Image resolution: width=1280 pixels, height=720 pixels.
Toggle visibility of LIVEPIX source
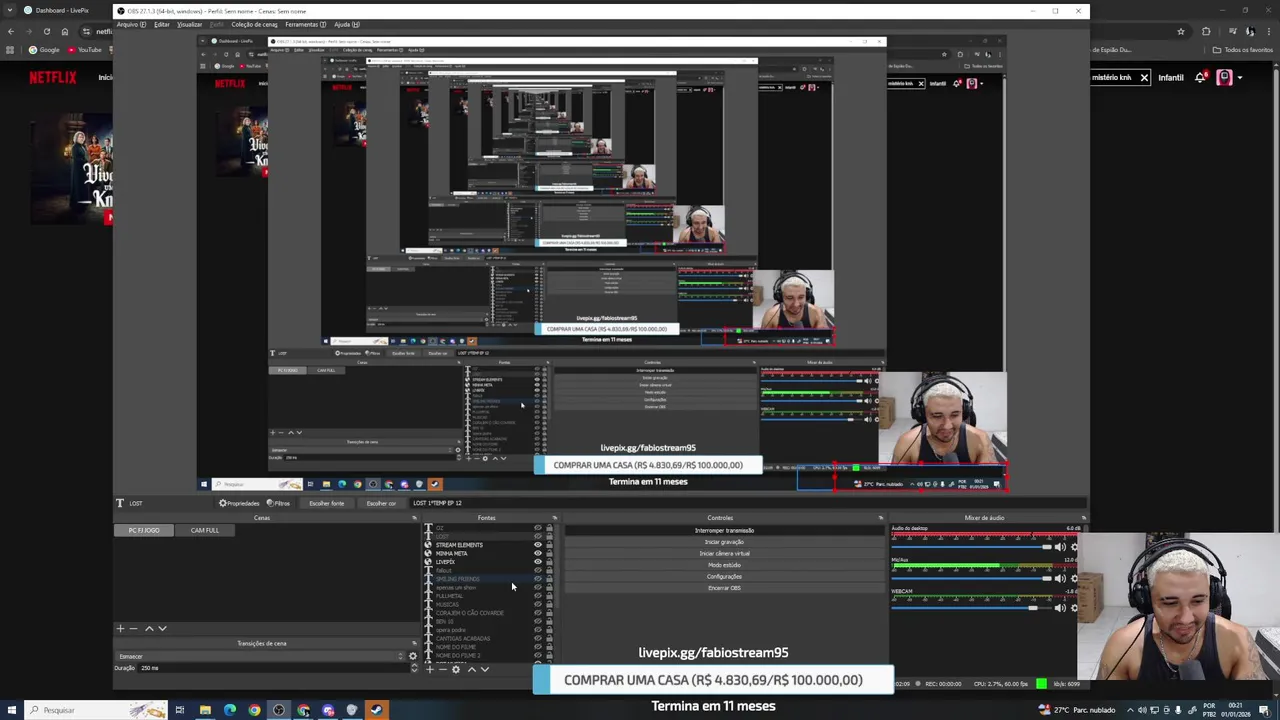pos(537,562)
